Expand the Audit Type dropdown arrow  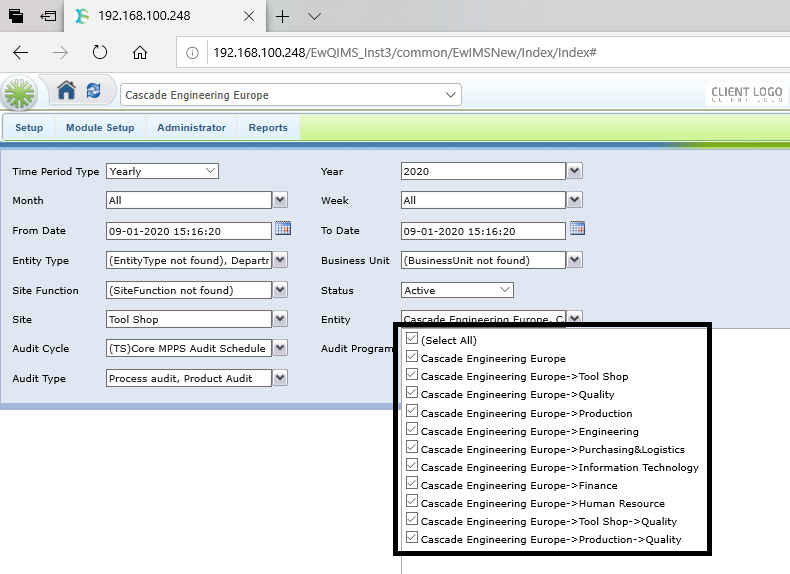click(x=280, y=378)
